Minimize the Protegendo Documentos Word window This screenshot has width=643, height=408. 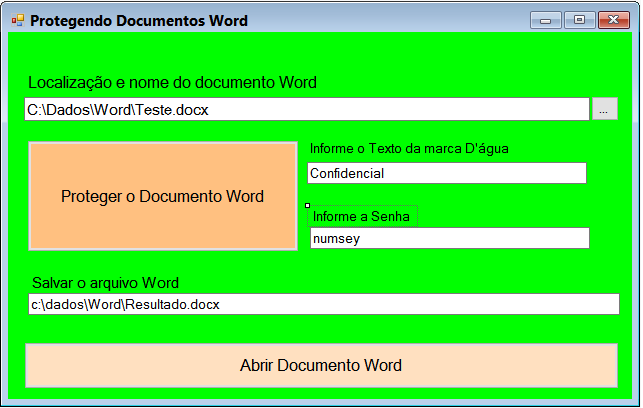click(545, 20)
